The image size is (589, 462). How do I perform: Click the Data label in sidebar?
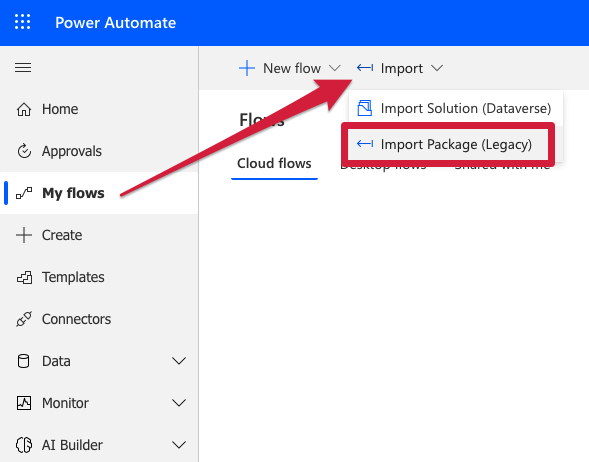(x=56, y=361)
